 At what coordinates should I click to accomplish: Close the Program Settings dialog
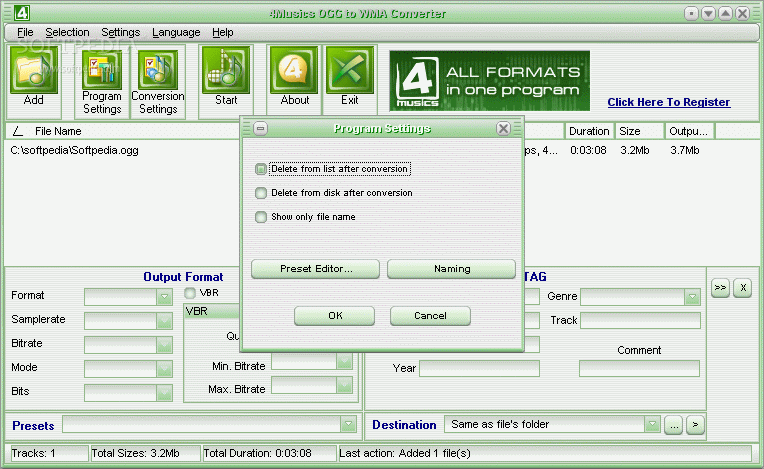pyautogui.click(x=503, y=129)
